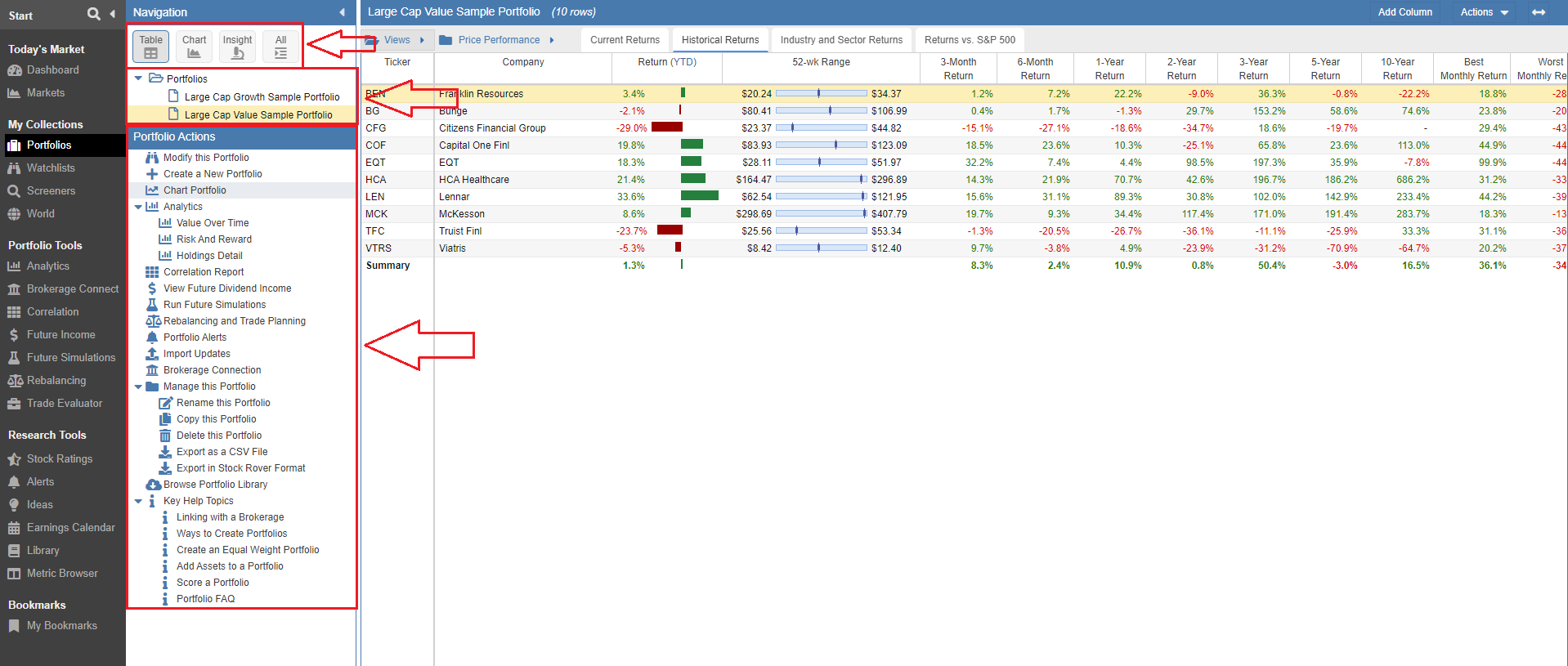Click the Add Column button

(1404, 12)
